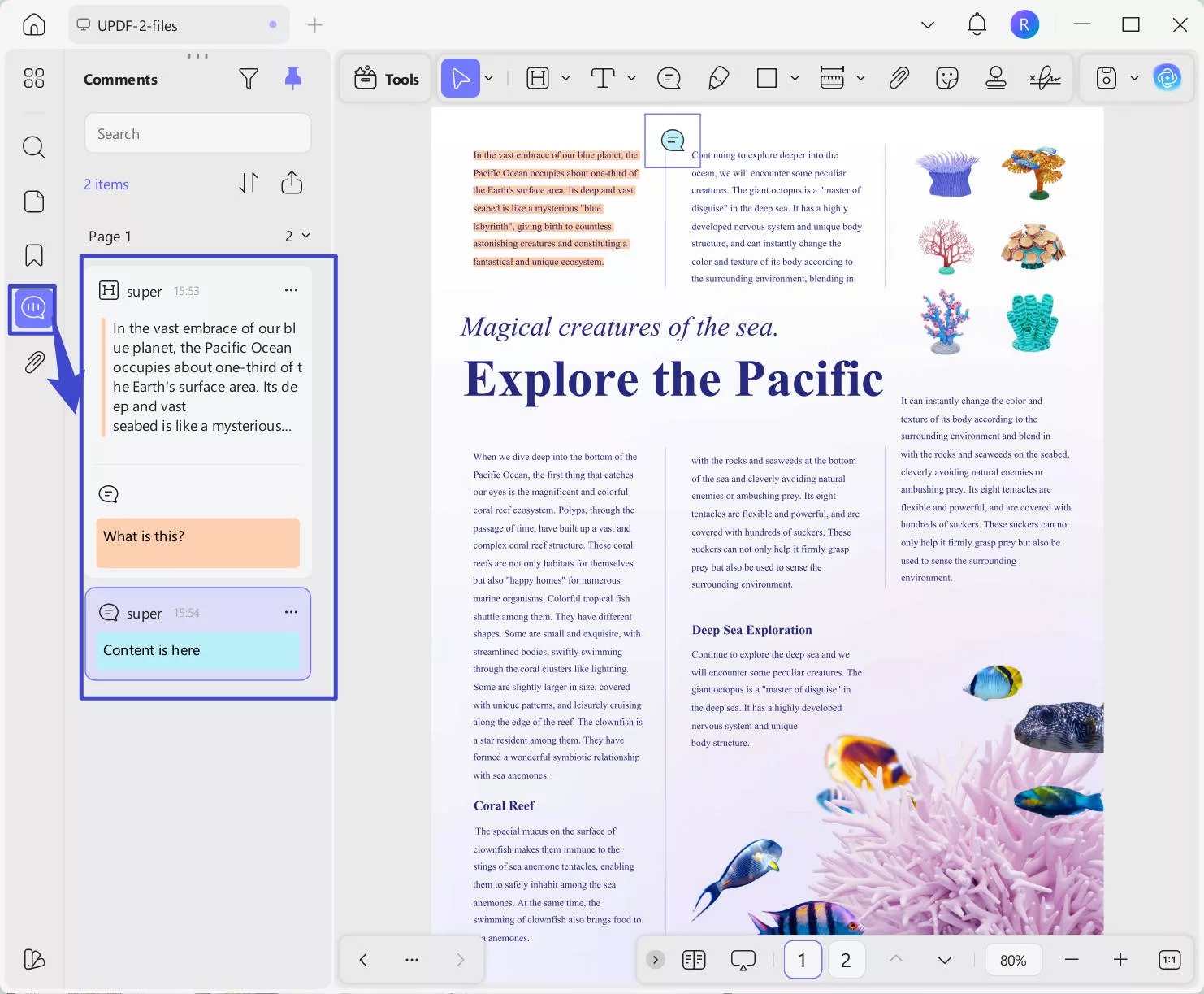Toggle the two-page reading view
The height and width of the screenshot is (994, 1204).
coord(694,960)
